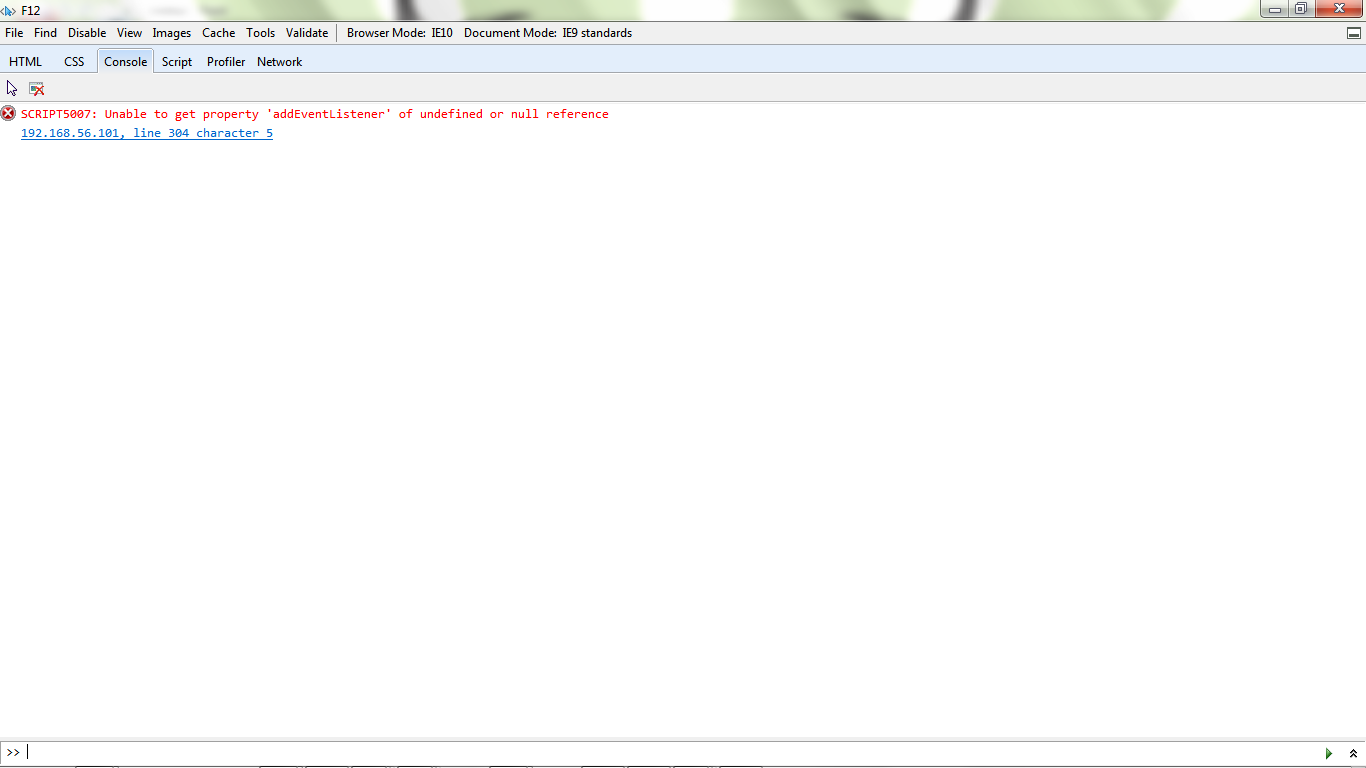Open the View menu

pos(129,33)
